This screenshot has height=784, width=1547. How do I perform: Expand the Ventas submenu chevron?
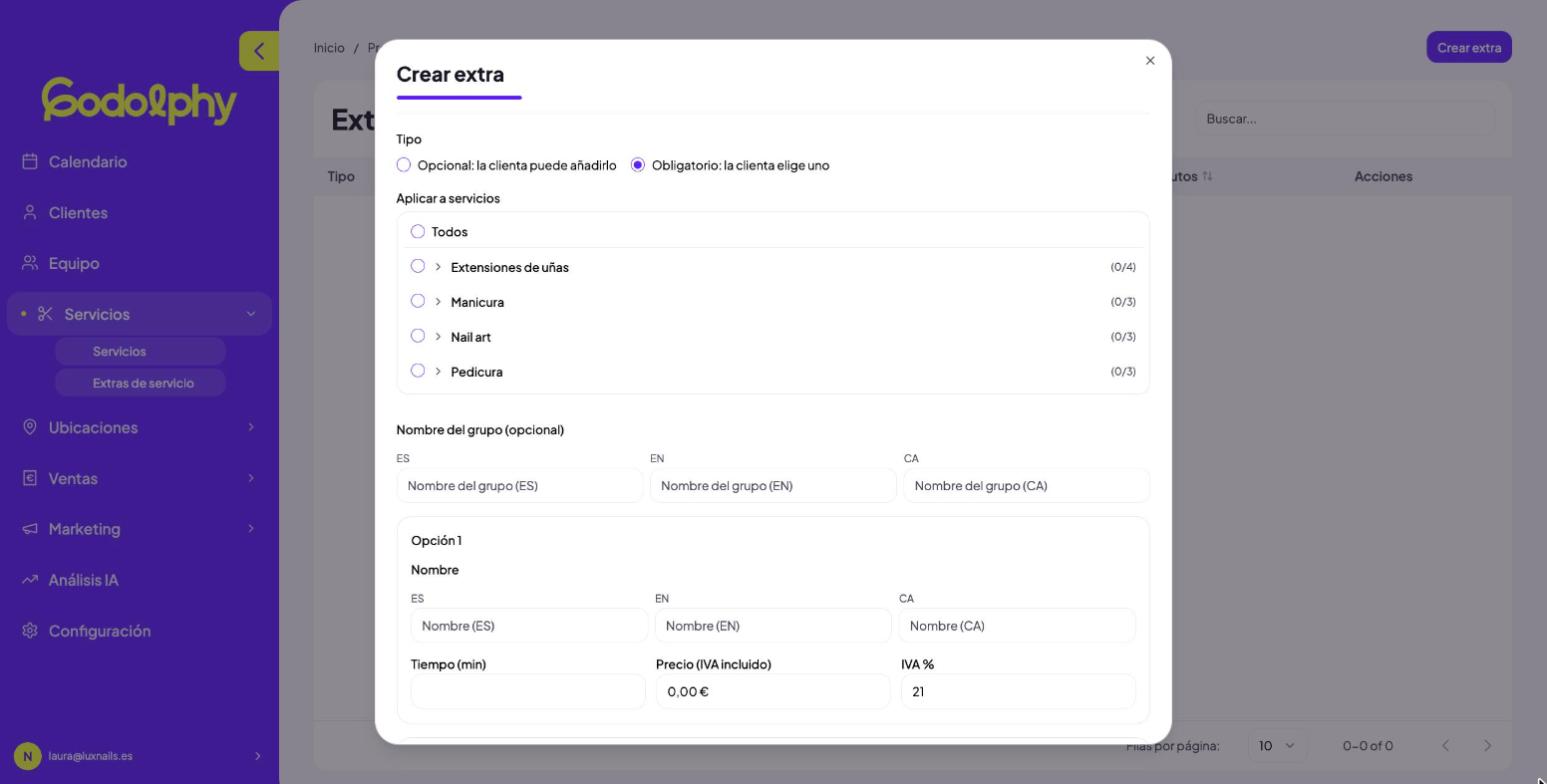tap(251, 478)
